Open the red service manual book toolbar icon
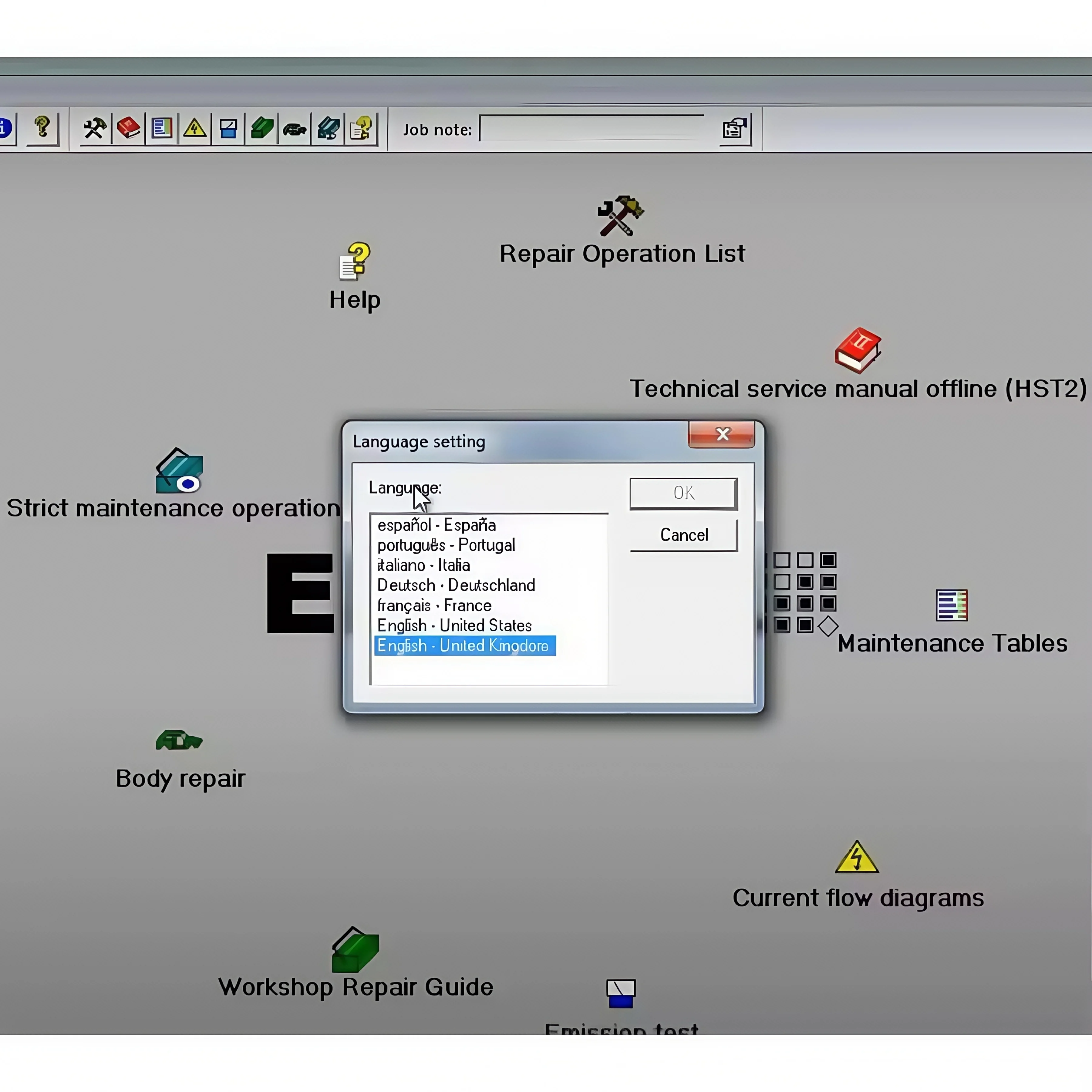 [128, 128]
